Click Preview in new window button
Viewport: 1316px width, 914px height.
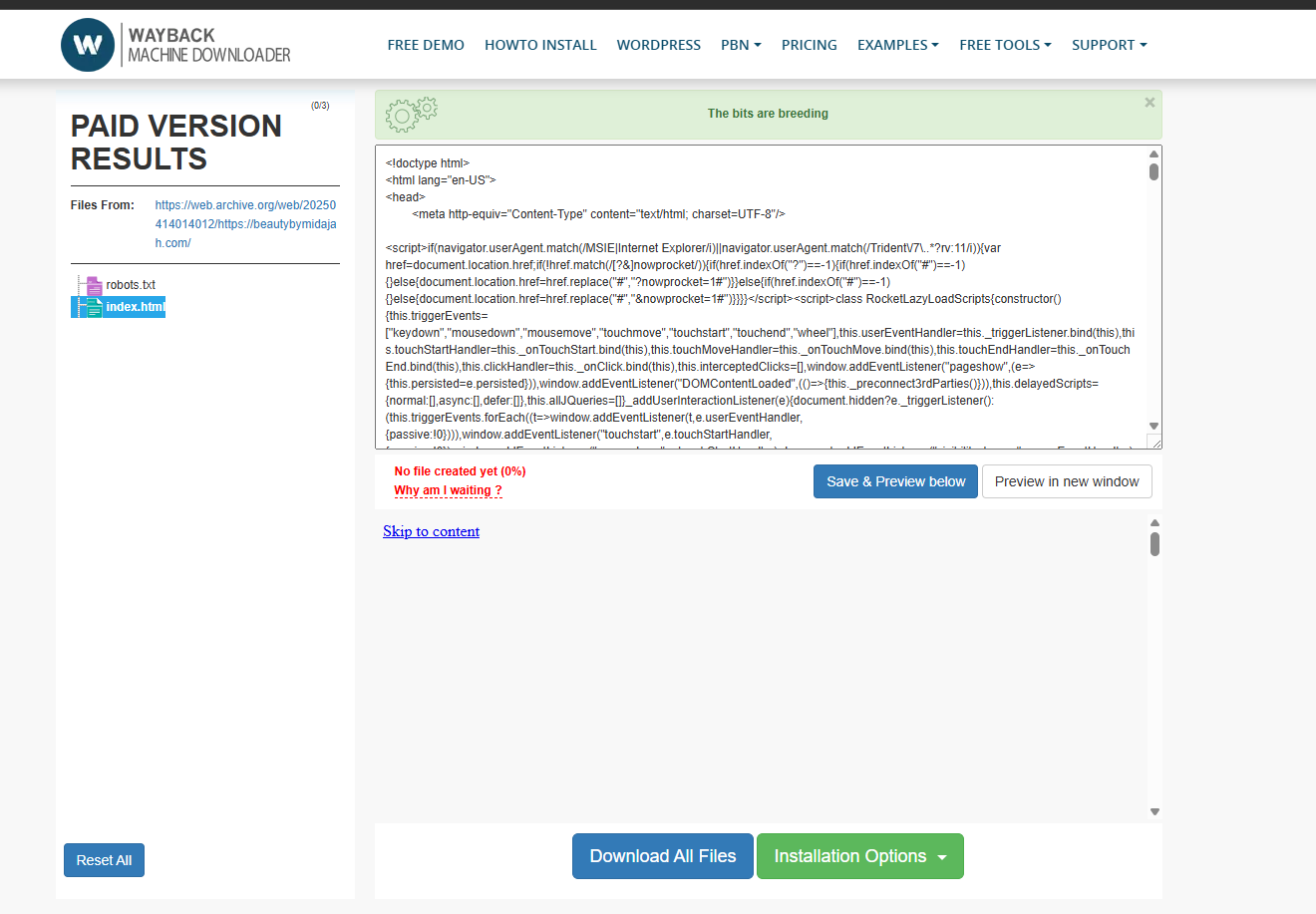[x=1066, y=481]
